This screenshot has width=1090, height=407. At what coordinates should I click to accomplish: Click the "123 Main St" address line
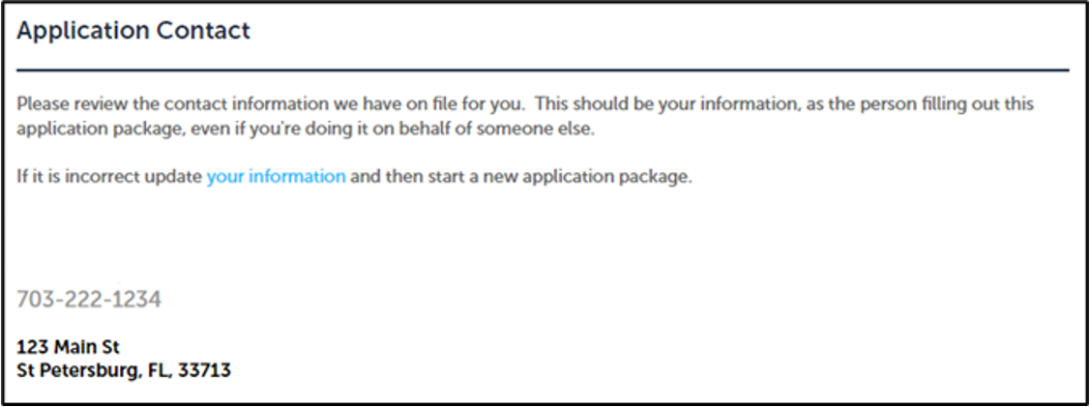[69, 349]
